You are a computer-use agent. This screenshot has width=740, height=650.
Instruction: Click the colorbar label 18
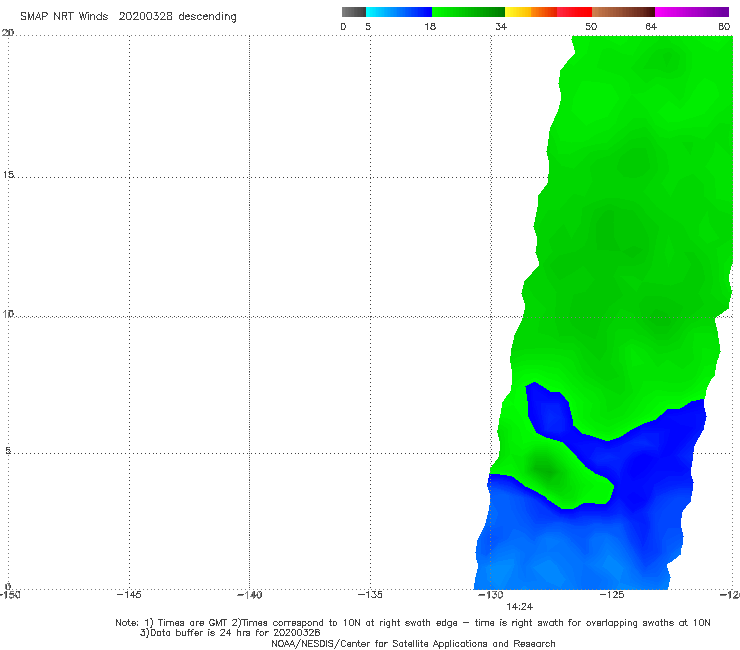pos(430,27)
